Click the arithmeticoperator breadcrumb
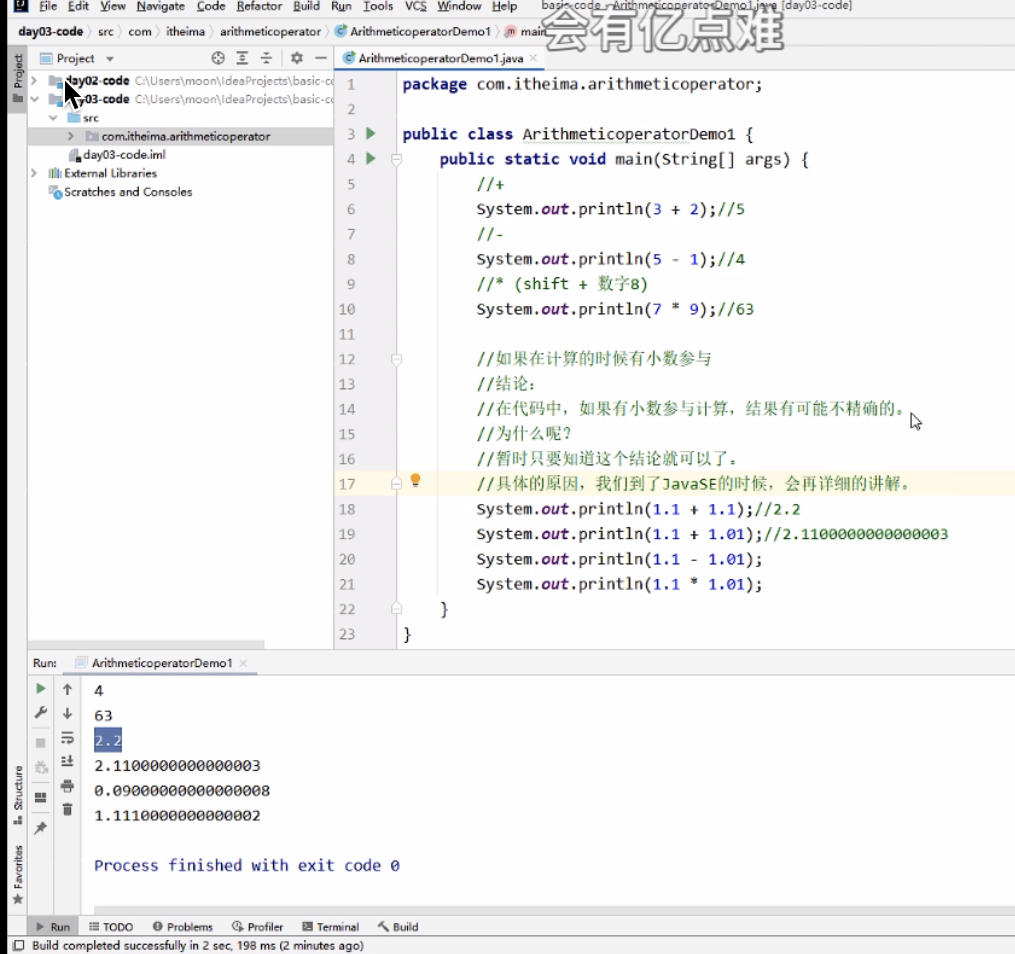The image size is (1015, 954). click(271, 31)
